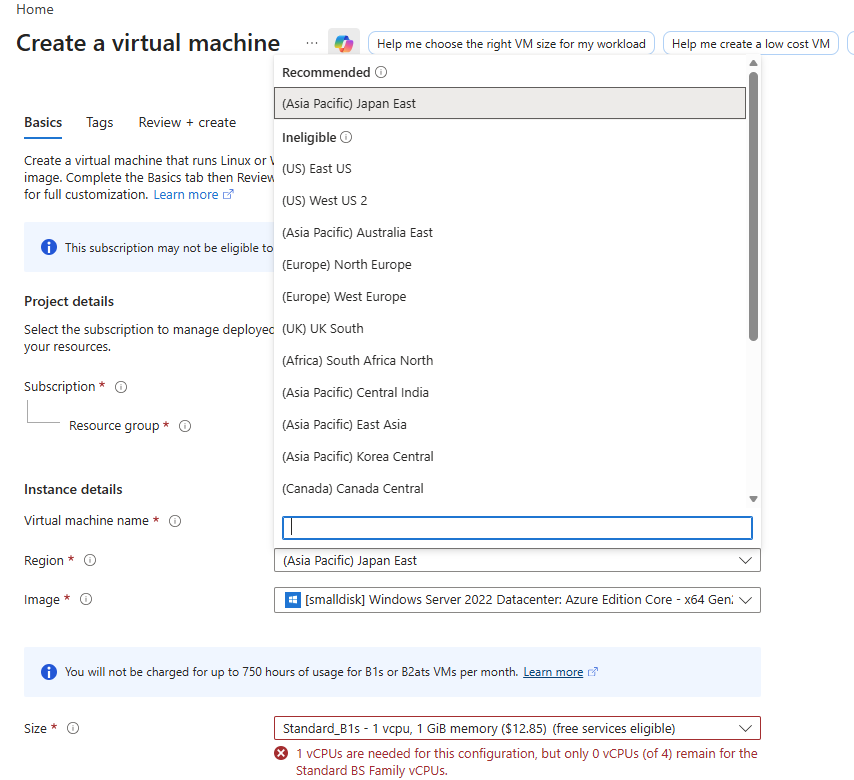Choose (Asia Pacific) East Asia region
Screen dimensions: 854x780
click(510, 424)
